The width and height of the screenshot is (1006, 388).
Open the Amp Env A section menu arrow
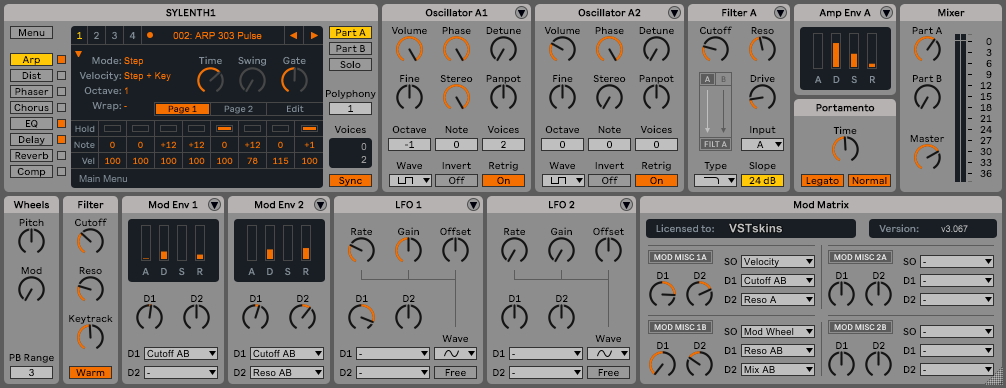pos(886,12)
